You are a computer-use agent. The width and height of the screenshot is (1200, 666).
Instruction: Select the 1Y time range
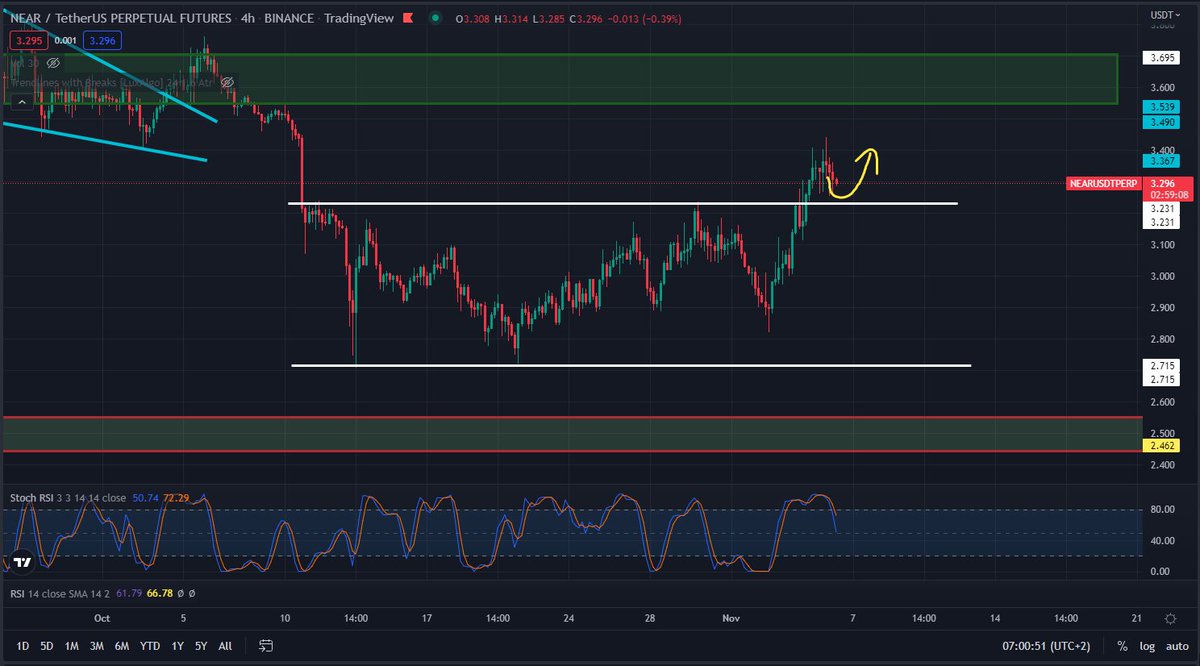176,646
